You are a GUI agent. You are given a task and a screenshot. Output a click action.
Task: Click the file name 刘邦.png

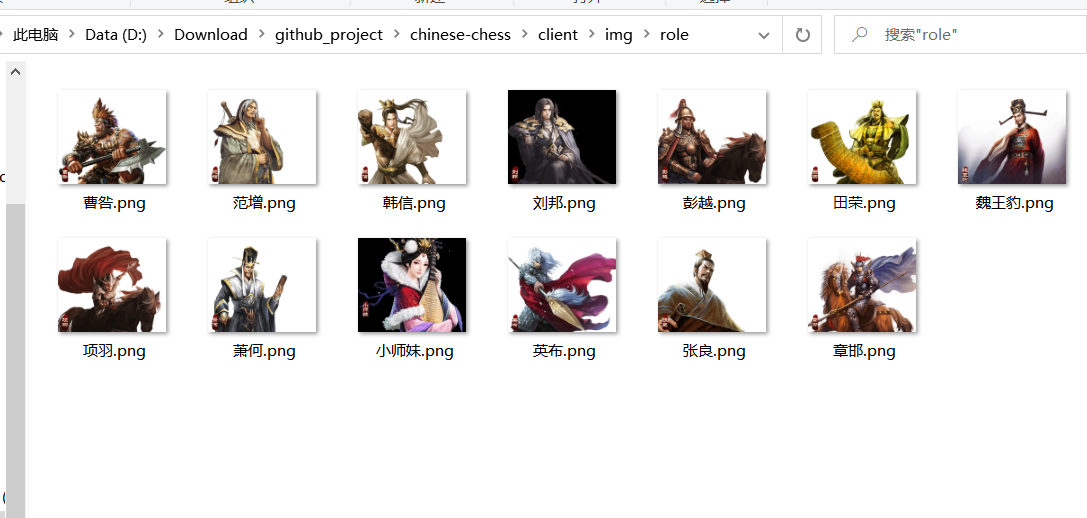click(x=564, y=203)
